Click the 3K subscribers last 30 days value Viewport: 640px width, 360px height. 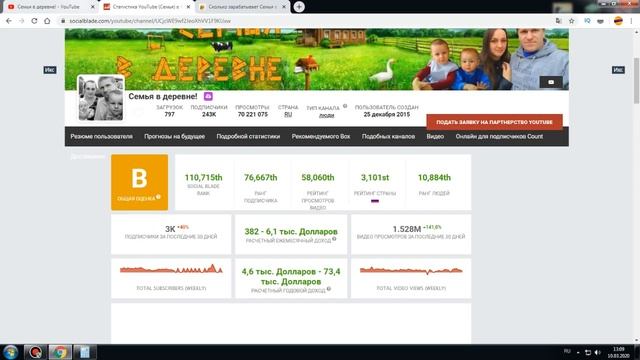[170, 229]
